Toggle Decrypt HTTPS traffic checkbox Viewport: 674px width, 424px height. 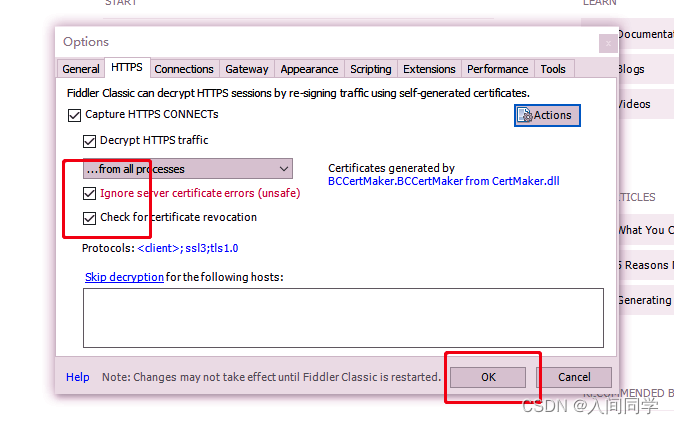(x=89, y=141)
